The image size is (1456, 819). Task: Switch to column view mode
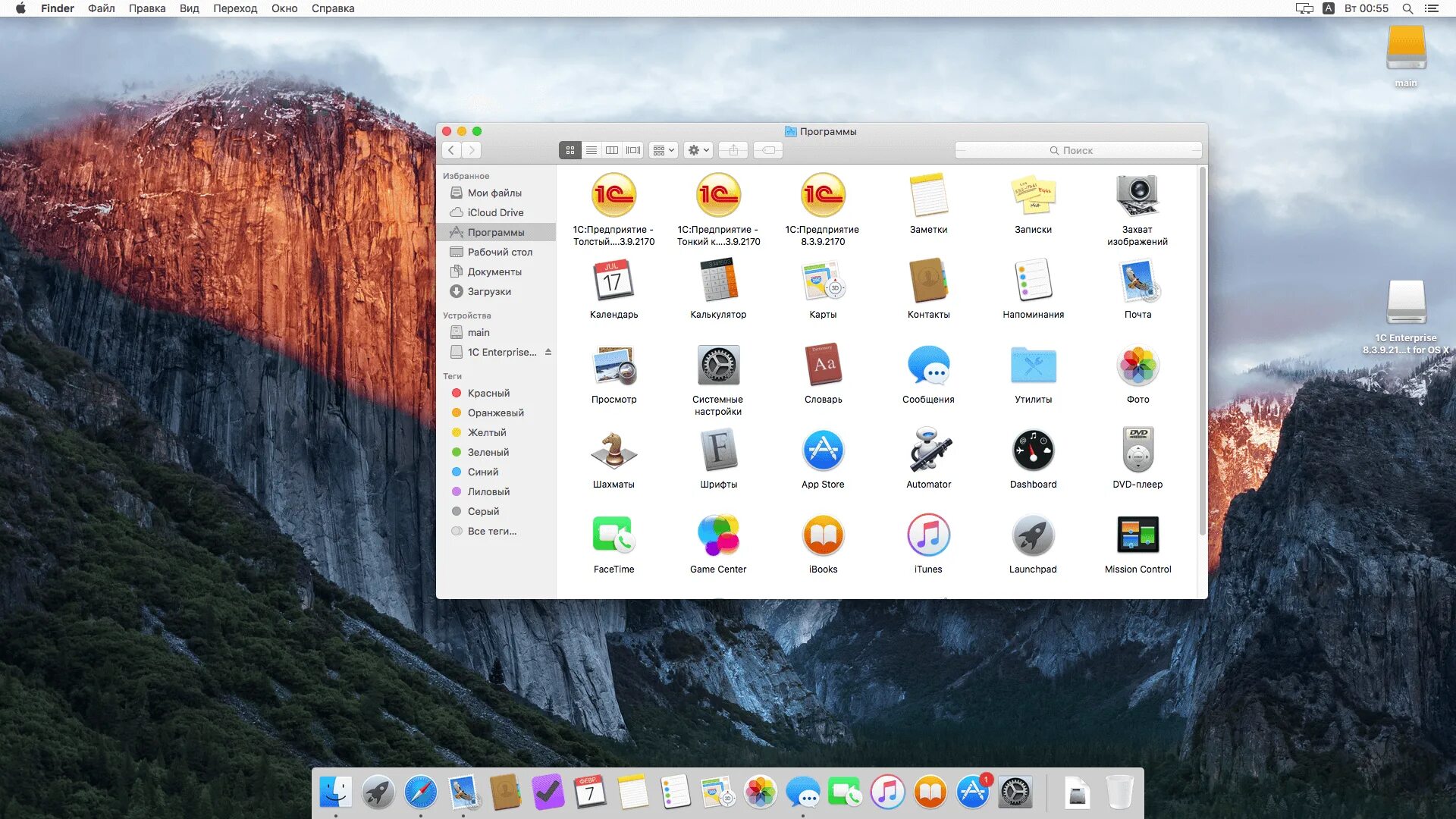point(612,150)
